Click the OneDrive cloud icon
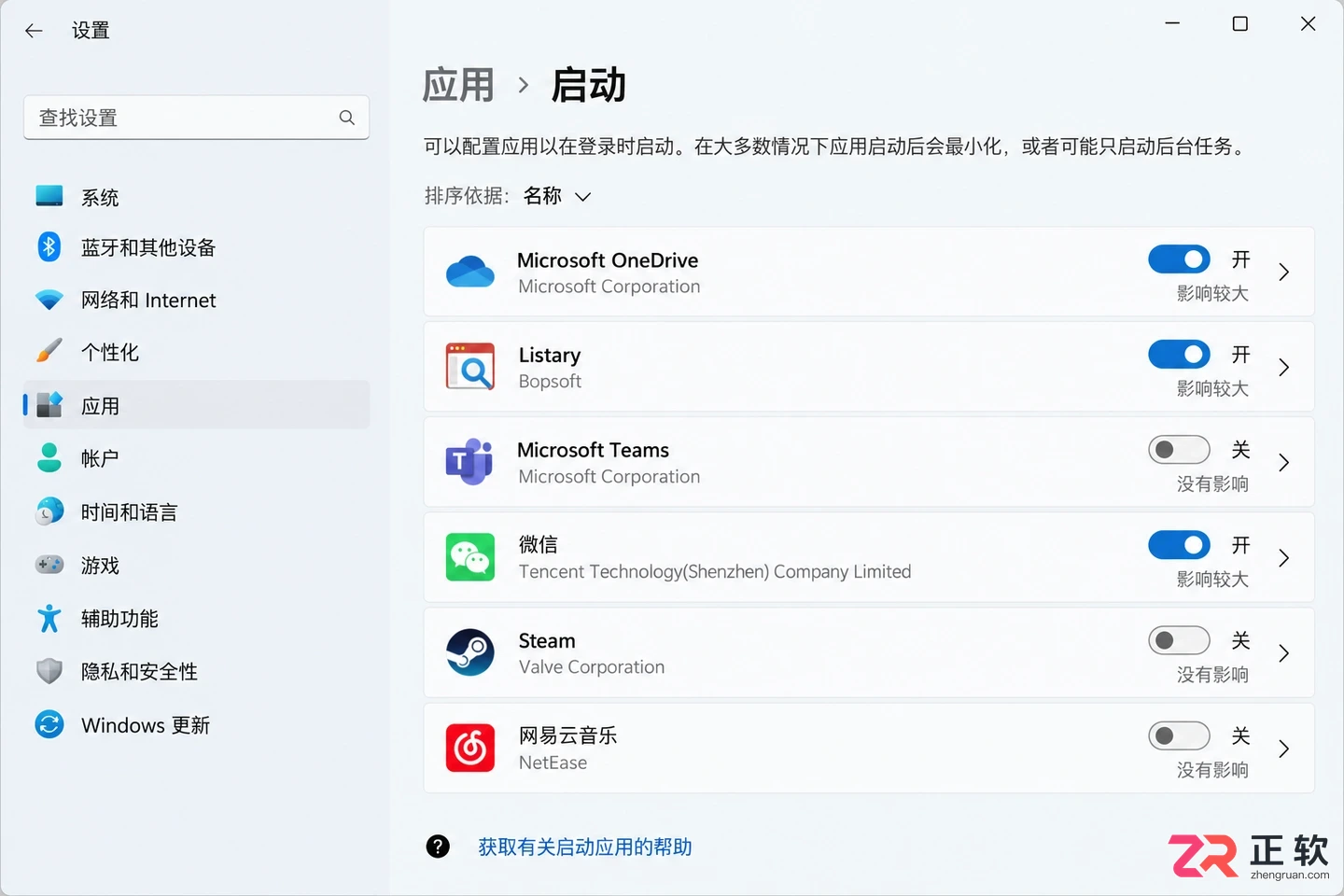The height and width of the screenshot is (896, 1344). click(x=470, y=272)
